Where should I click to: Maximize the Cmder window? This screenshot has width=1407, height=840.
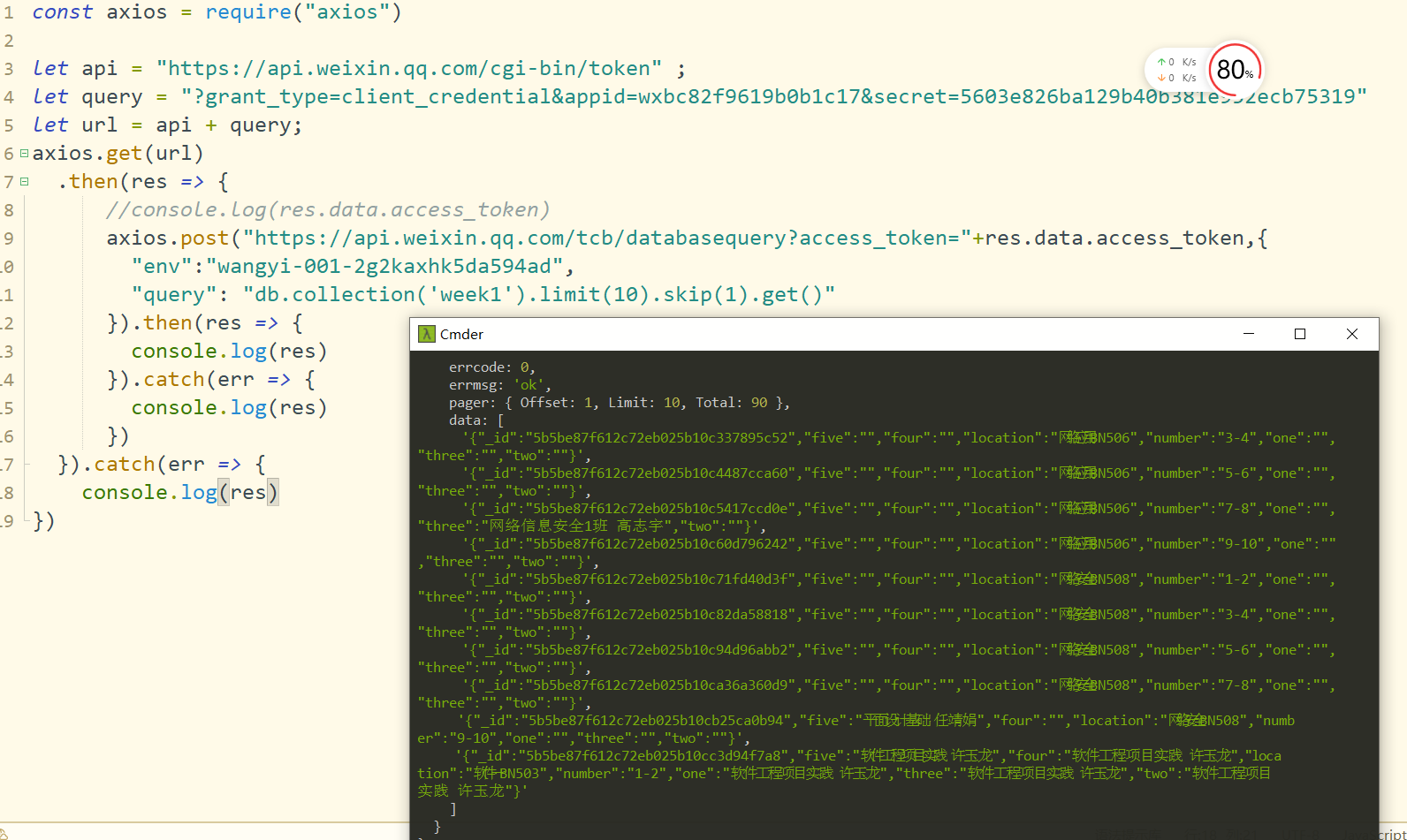pos(1300,334)
